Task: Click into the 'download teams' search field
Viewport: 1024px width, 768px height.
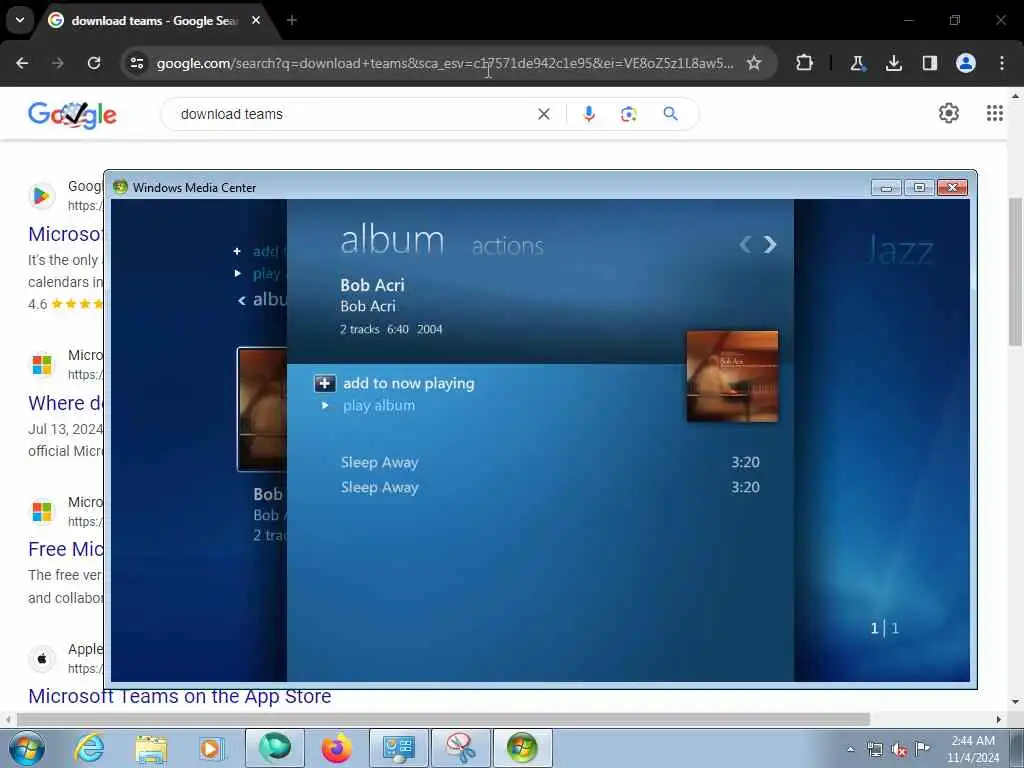Action: click(353, 114)
